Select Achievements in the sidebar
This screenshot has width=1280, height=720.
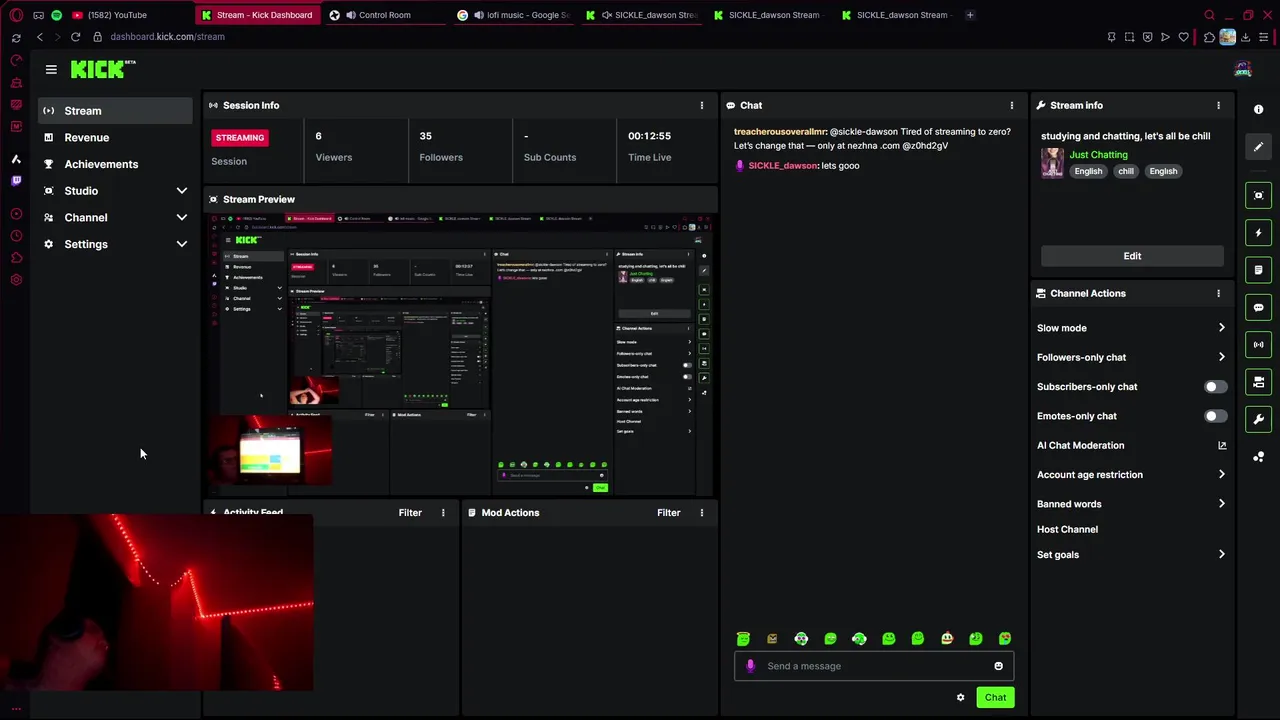[x=116, y=164]
